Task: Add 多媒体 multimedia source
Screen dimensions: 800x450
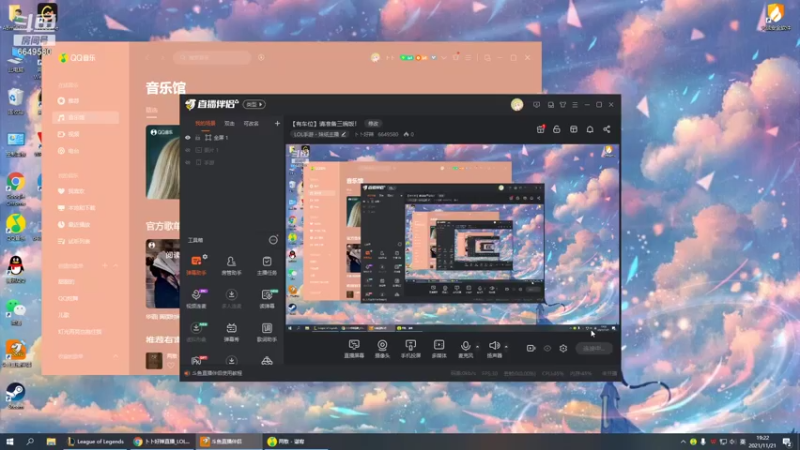Action: [x=439, y=349]
